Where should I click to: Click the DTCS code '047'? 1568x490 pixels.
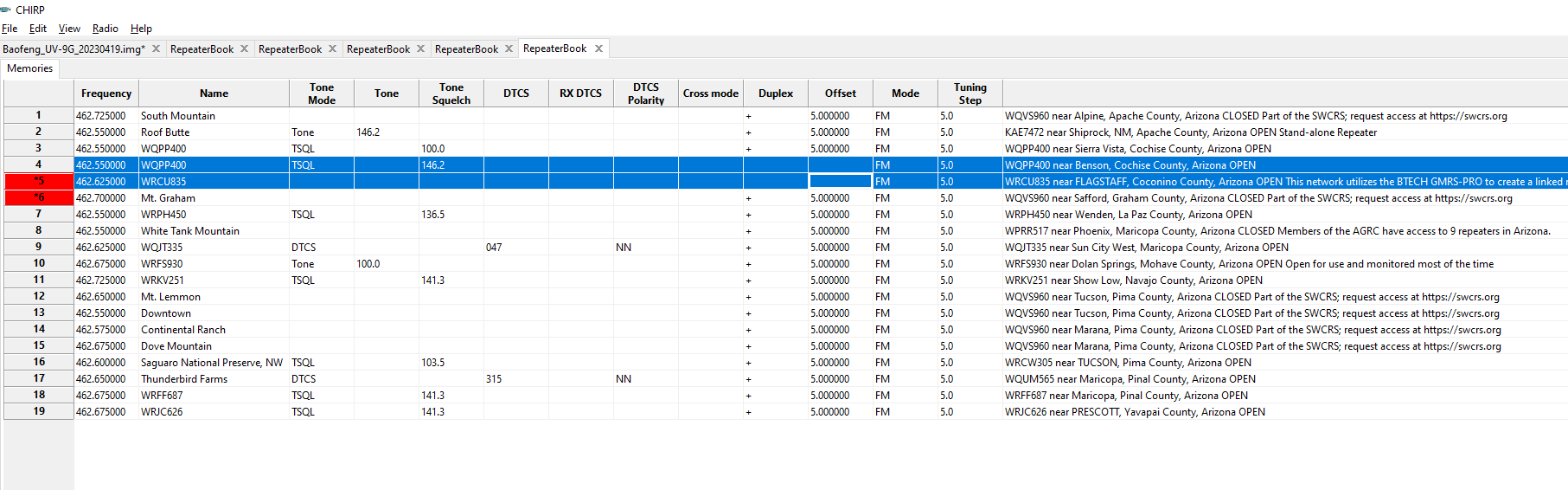[x=516, y=247]
